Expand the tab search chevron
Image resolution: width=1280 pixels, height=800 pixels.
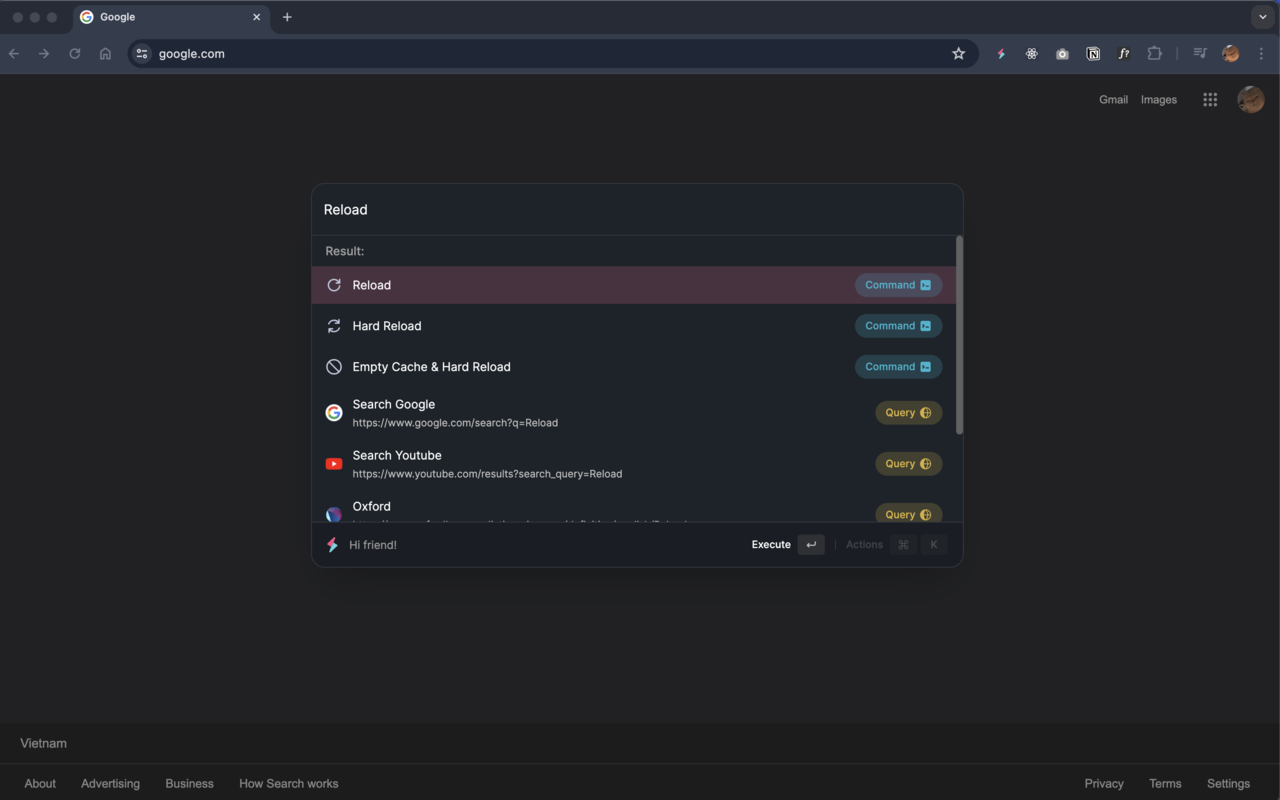[x=1262, y=17]
